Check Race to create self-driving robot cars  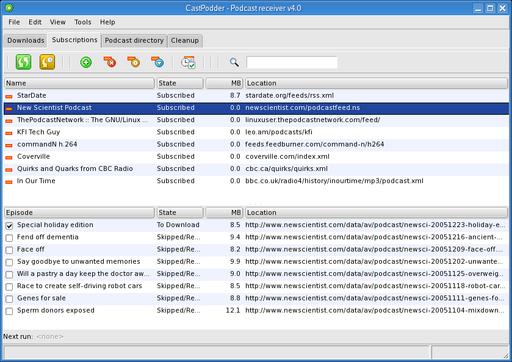9,287
